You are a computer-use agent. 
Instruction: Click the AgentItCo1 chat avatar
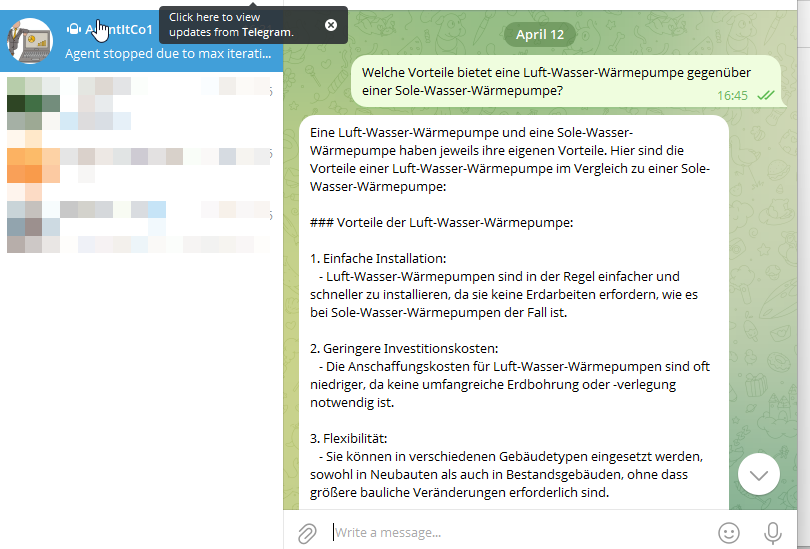(30, 40)
